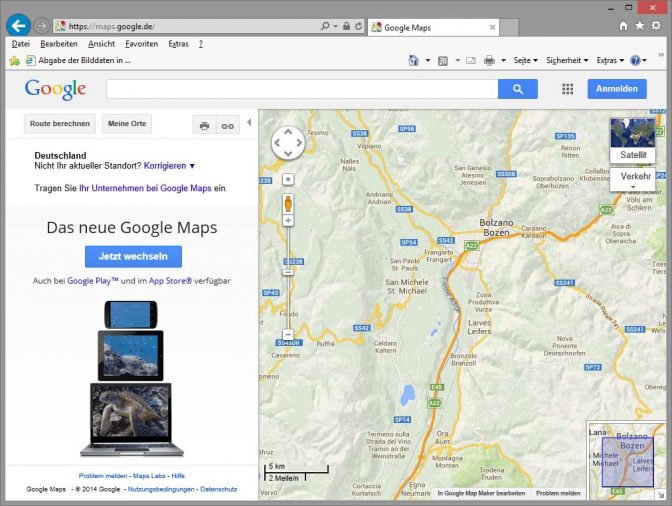Go back with the browser back arrow
Viewport: 672px width, 506px height.
[18, 26]
